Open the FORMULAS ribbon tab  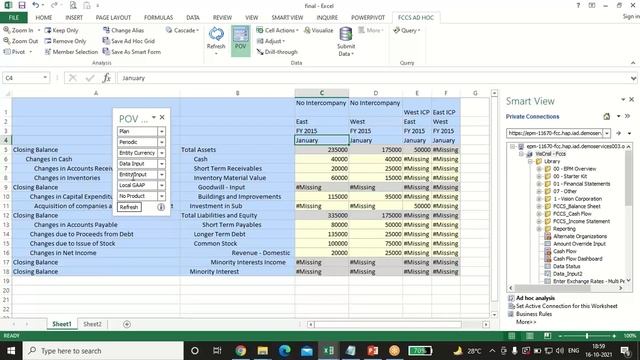[x=158, y=18]
